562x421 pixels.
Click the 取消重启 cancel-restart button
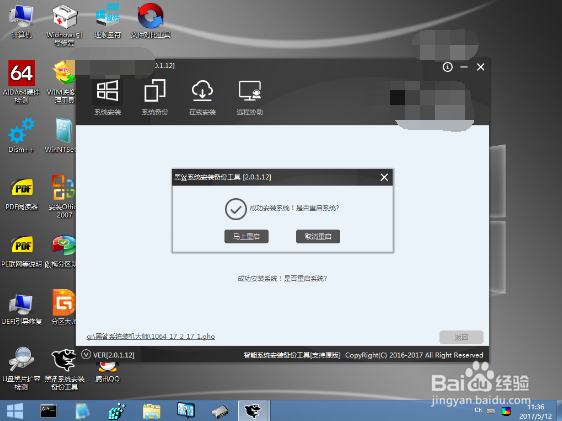click(318, 236)
